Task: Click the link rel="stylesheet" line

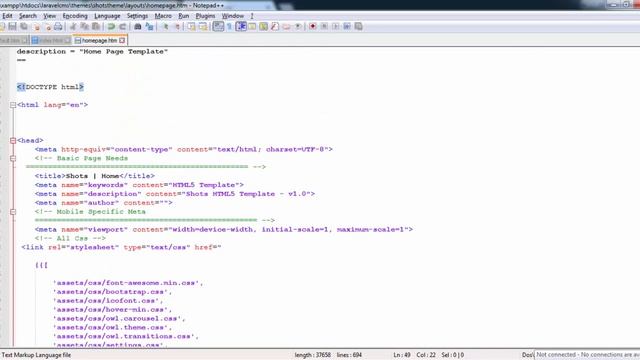Action: click(121, 247)
